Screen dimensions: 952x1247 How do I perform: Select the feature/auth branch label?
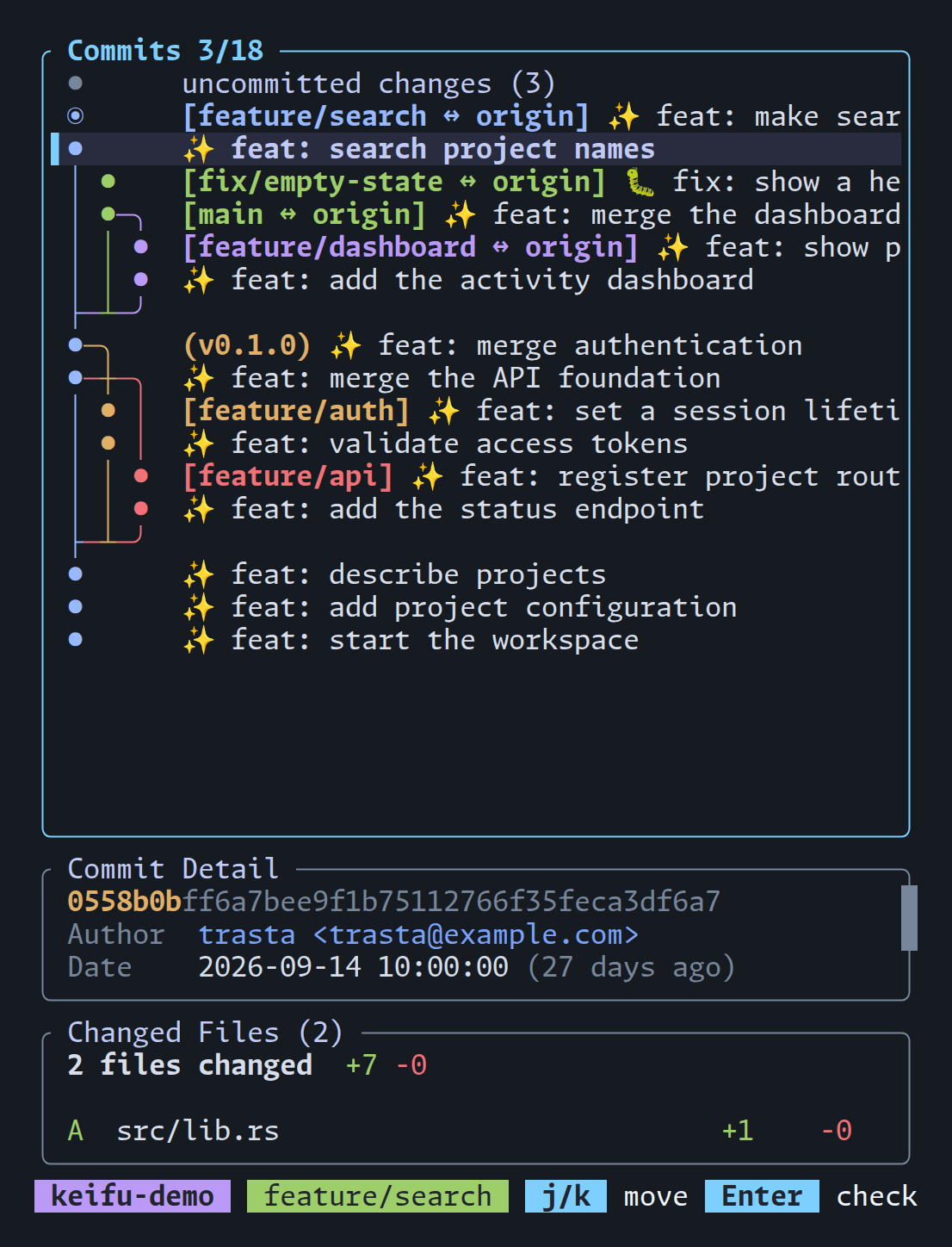point(296,411)
